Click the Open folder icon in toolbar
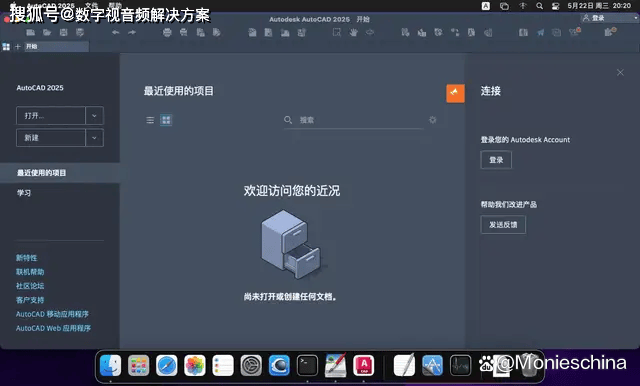 point(47,32)
